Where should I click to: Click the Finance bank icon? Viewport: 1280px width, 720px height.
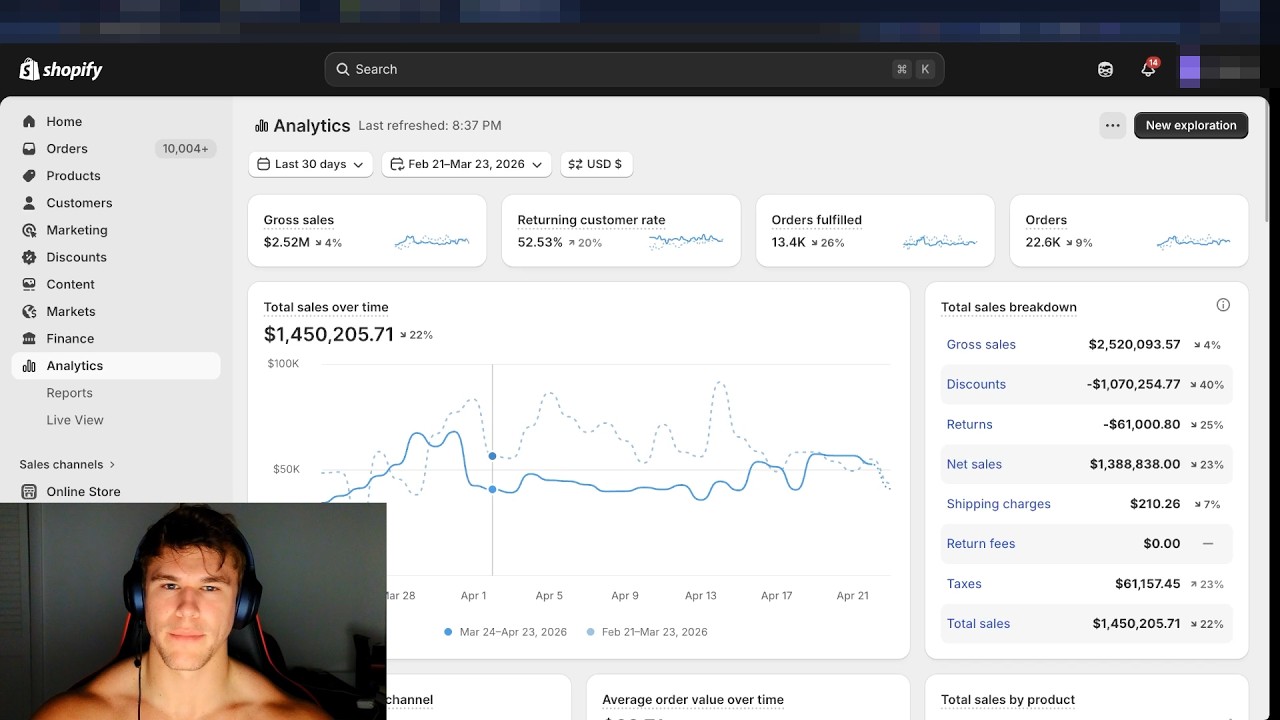[x=29, y=338]
